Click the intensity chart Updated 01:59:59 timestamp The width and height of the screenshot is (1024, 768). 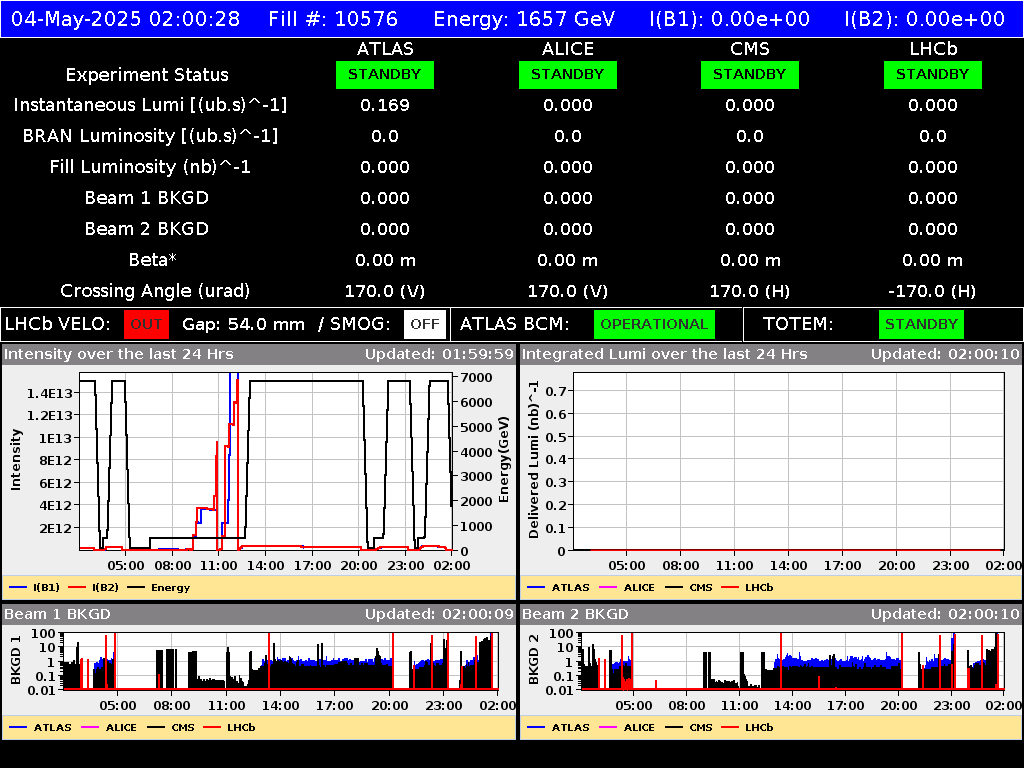tap(440, 355)
